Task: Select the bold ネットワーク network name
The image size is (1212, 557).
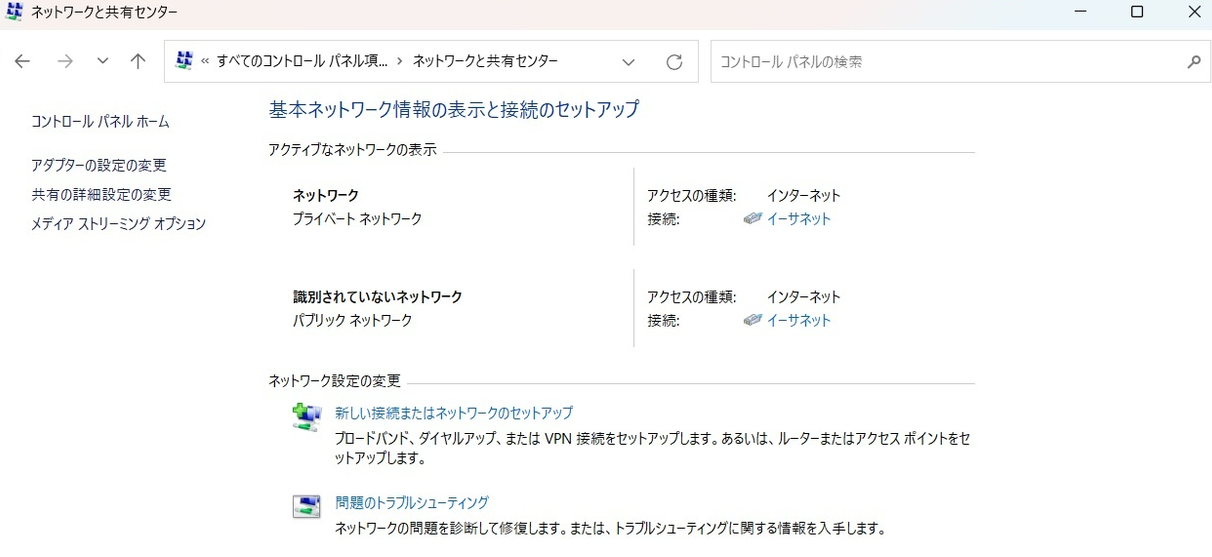Action: click(325, 196)
